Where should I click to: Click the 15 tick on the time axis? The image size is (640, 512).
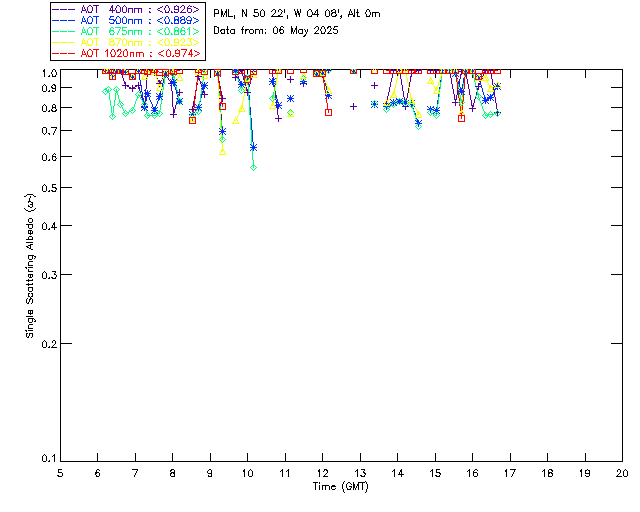pos(435,472)
